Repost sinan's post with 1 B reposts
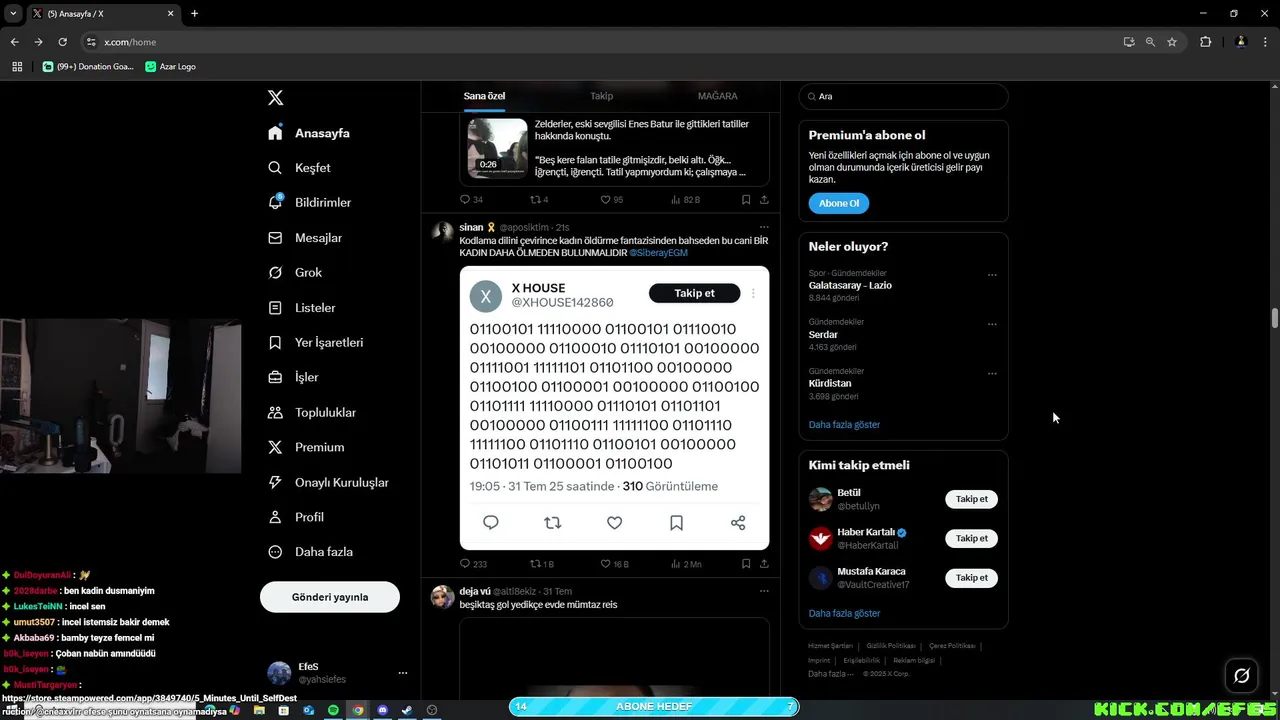 tap(541, 564)
